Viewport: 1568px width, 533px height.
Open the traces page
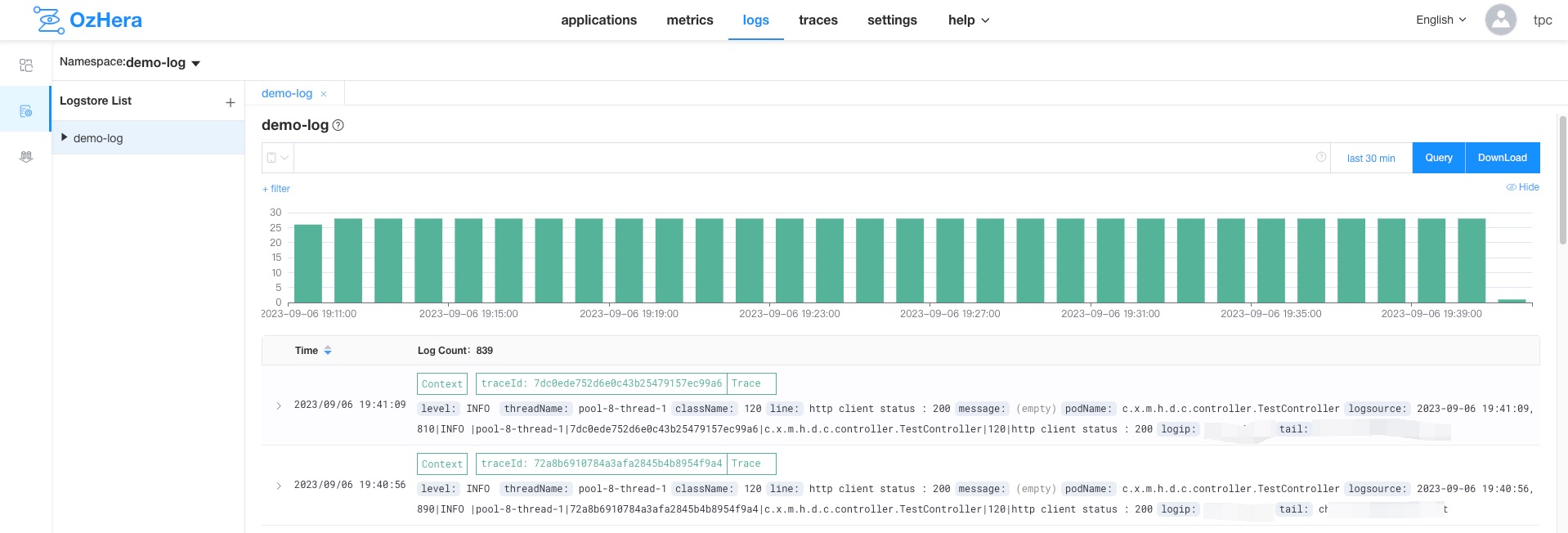pos(818,20)
